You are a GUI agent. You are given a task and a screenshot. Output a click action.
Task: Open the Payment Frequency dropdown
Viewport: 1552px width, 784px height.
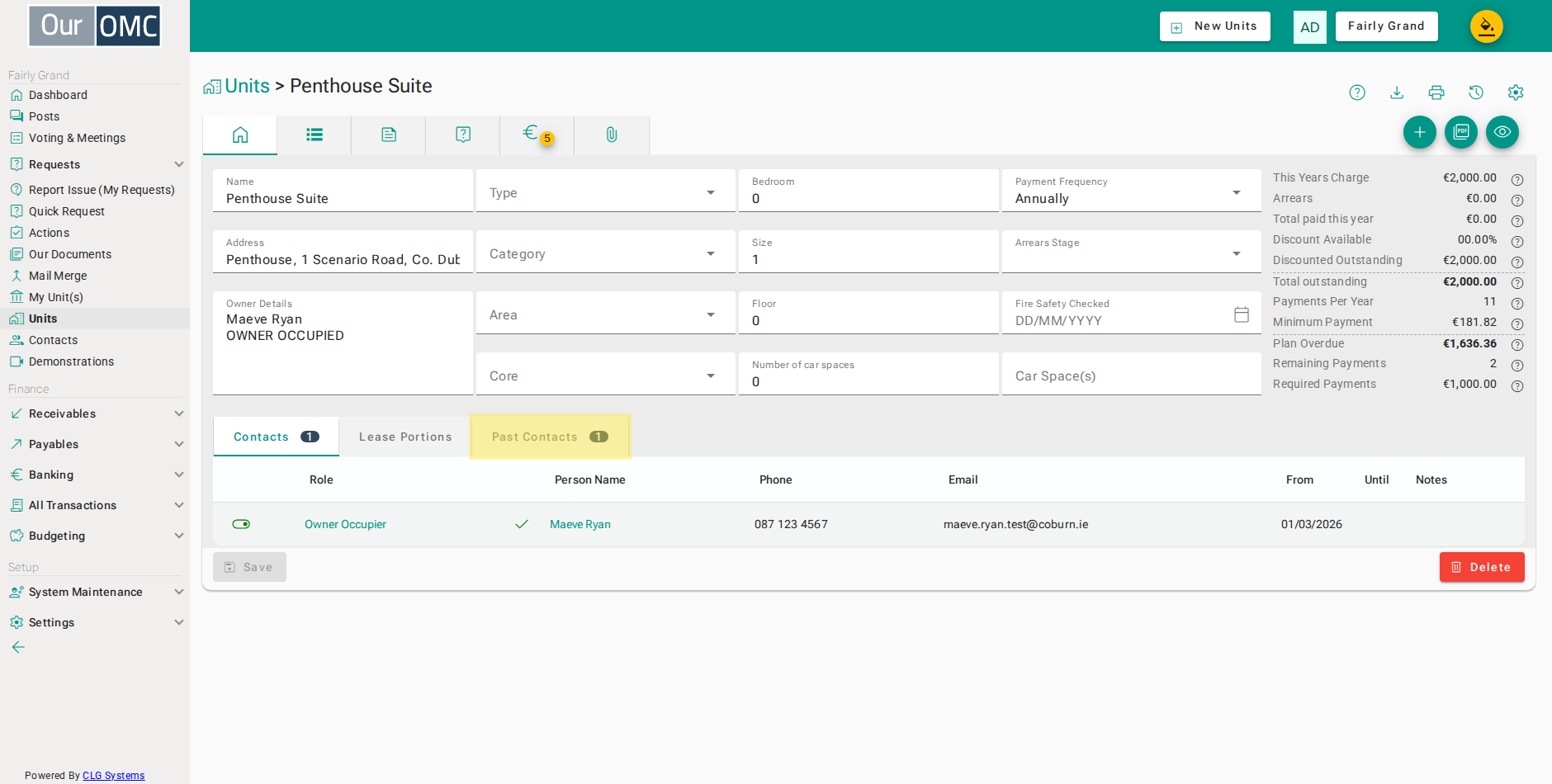(1132, 191)
